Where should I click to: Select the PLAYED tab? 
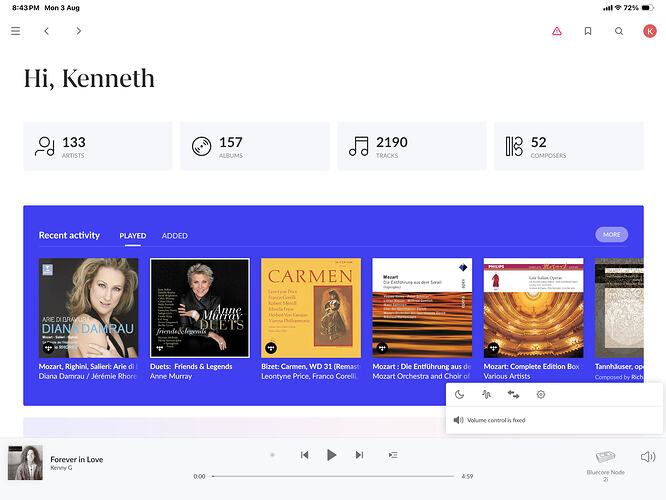click(133, 236)
